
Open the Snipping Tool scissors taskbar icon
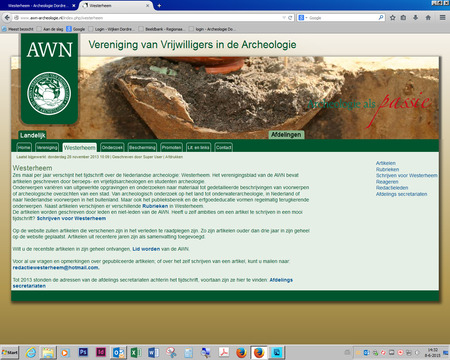(171, 352)
